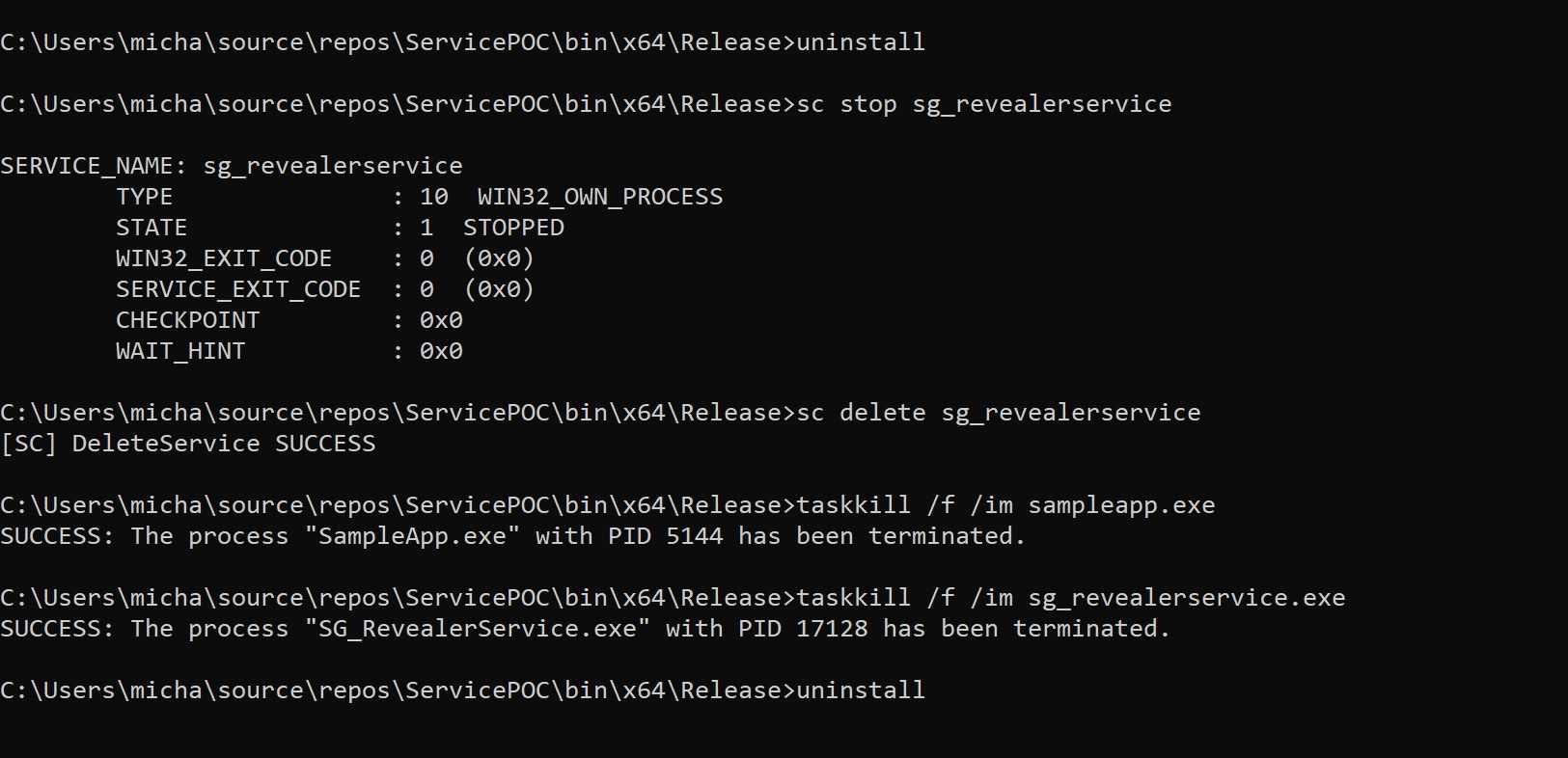Click the WAIT_HINT label

(x=180, y=351)
